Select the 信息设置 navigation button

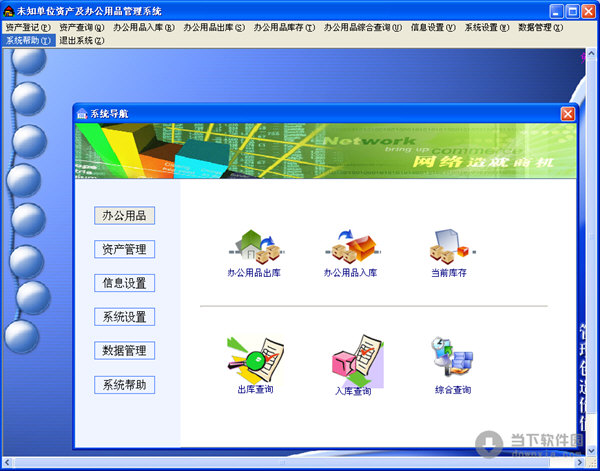(124, 283)
